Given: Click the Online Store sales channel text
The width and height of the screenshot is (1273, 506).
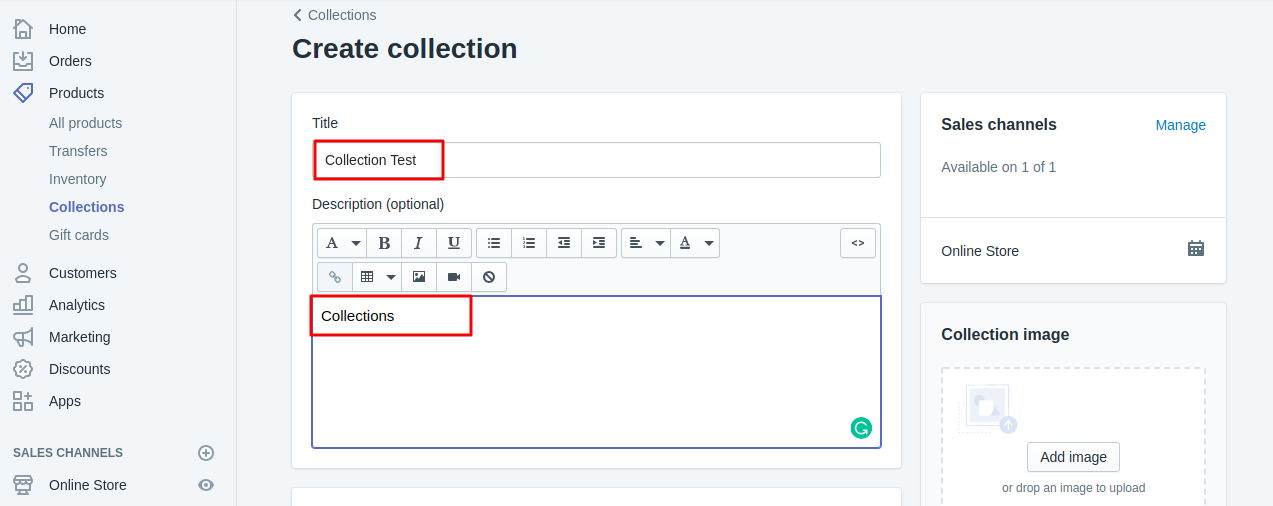Looking at the screenshot, I should (x=980, y=251).
